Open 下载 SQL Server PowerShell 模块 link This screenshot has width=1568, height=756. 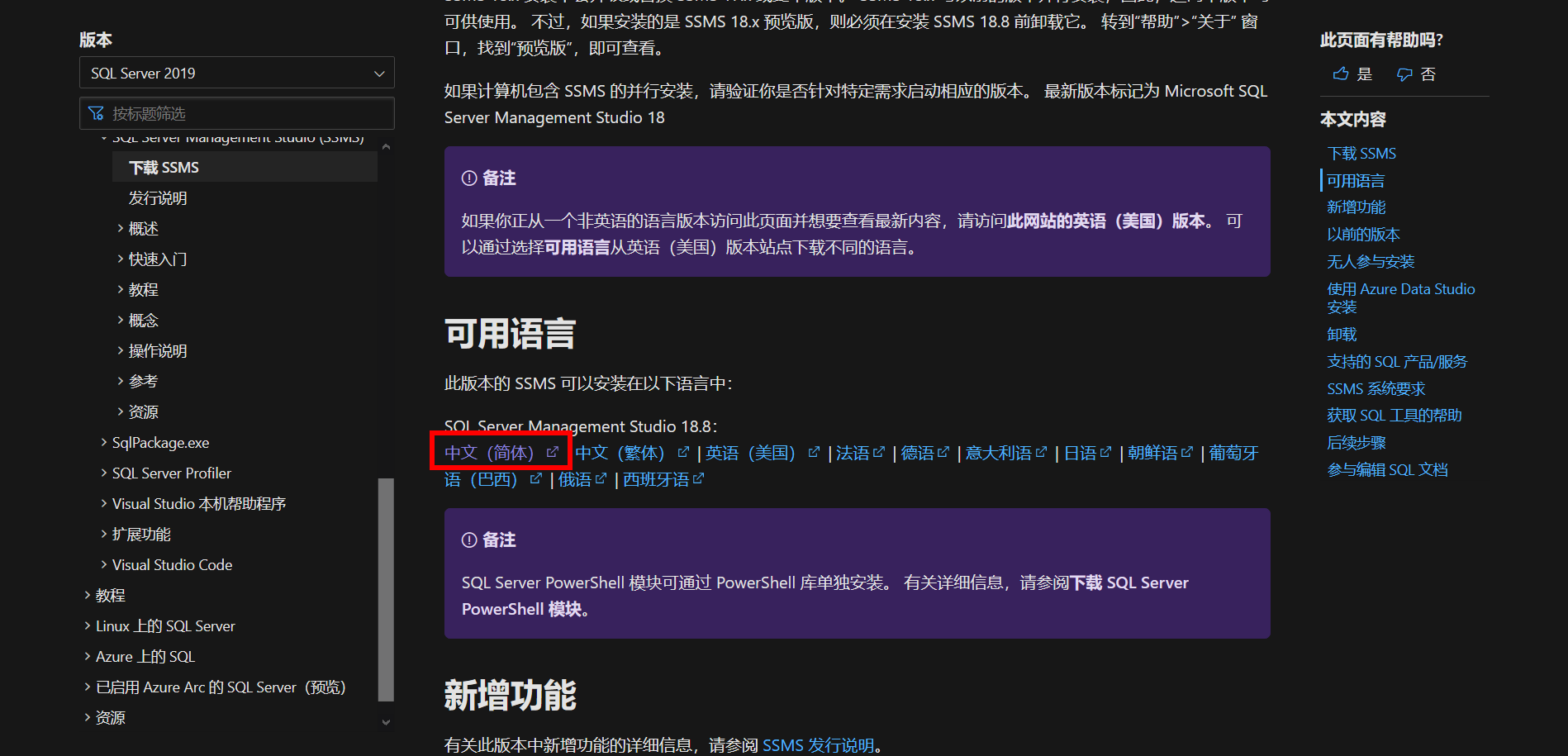pos(825,596)
